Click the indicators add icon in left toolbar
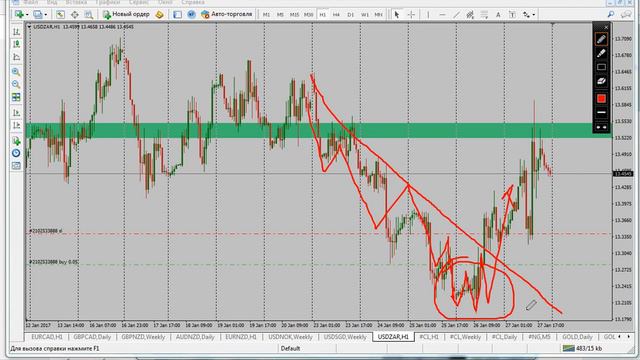Image resolution: width=640 pixels, height=360 pixels. [x=16, y=141]
